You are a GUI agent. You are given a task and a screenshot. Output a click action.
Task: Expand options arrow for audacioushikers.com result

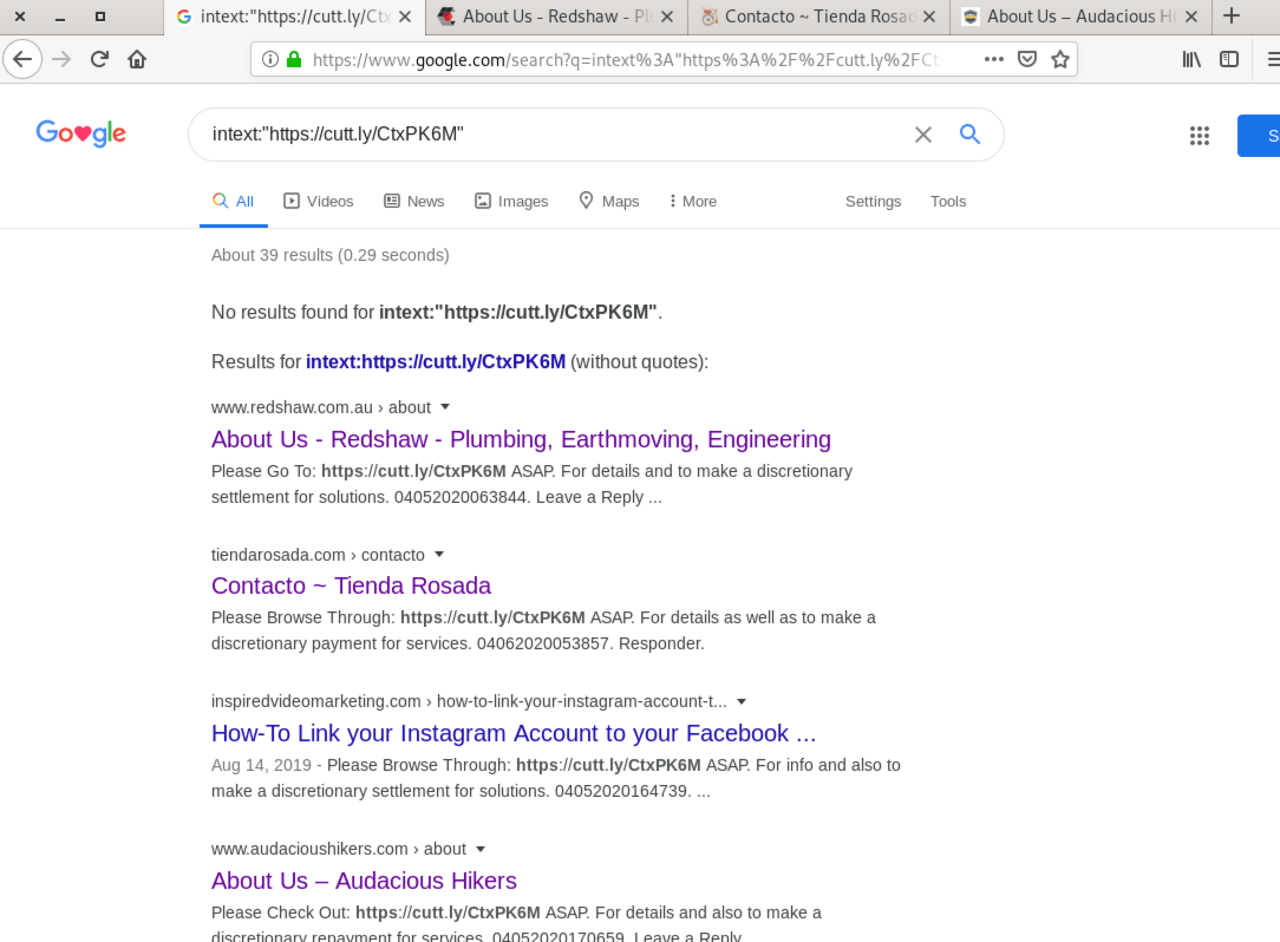click(480, 848)
